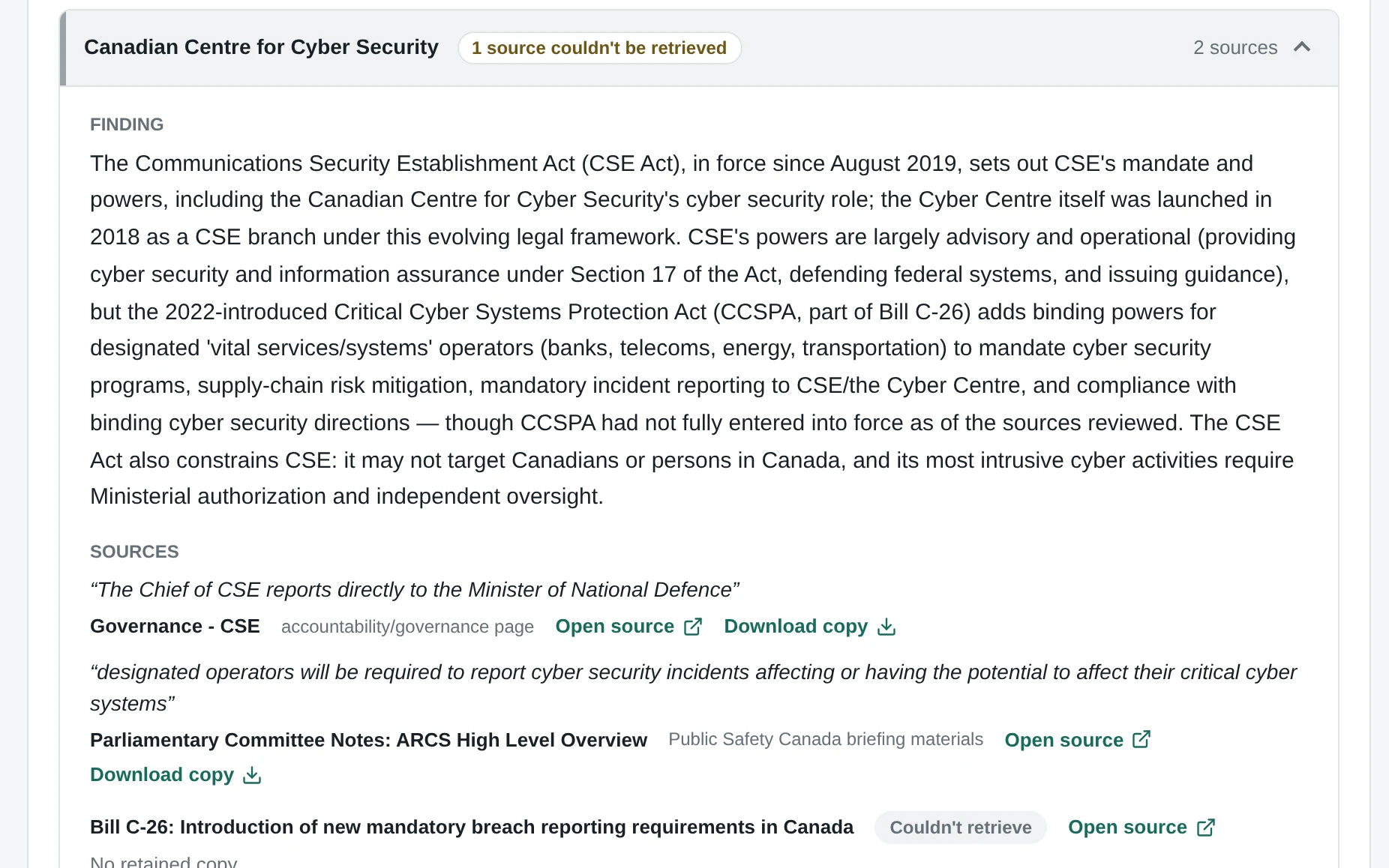Click the Canadian Centre for Cyber Security heading
The image size is (1389, 868).
(x=261, y=47)
